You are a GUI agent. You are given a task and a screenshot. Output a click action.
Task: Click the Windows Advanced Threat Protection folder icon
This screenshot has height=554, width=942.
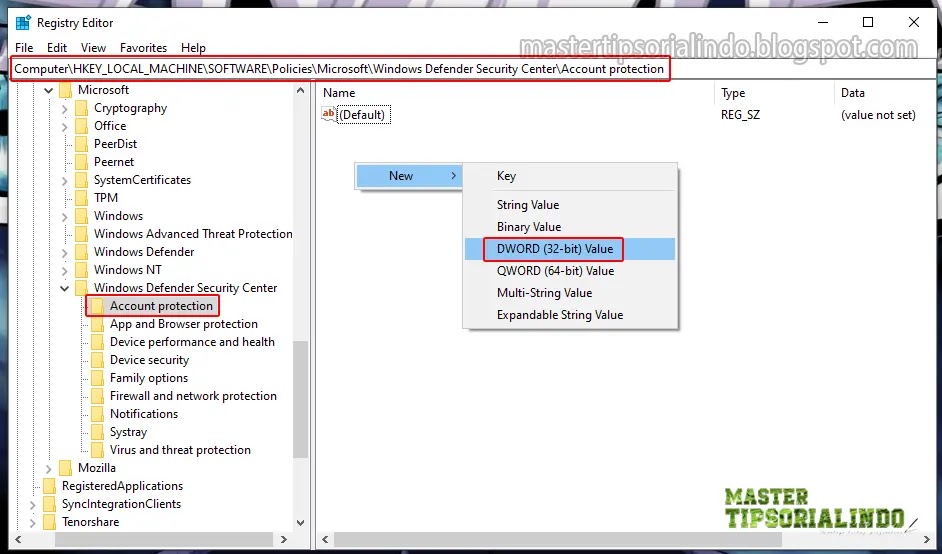point(81,234)
